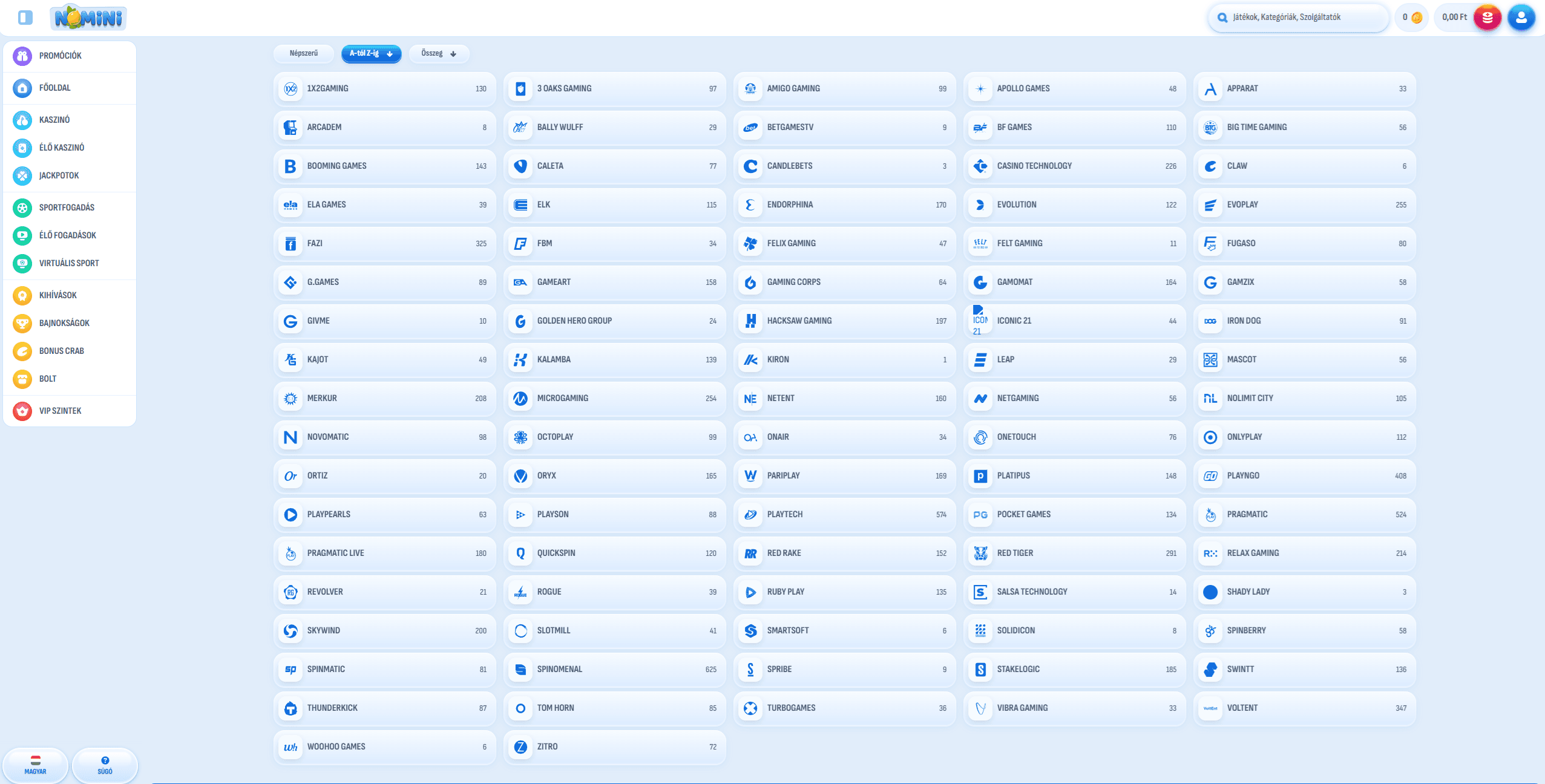Open the user profile avatar icon

[x=1521, y=18]
